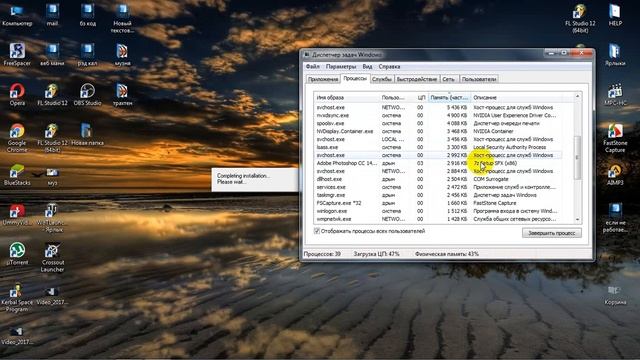Open the HELP desktop icon
The image size is (640, 360).
click(615, 15)
